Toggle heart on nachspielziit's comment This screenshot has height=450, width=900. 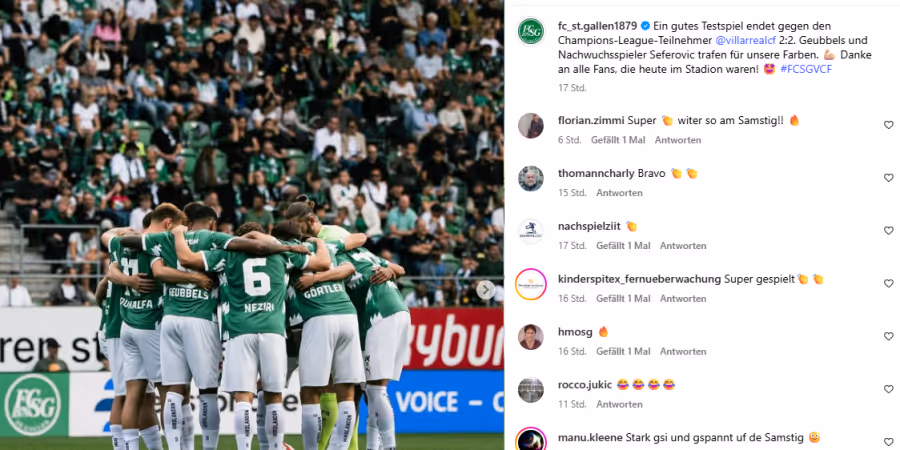pos(889,230)
